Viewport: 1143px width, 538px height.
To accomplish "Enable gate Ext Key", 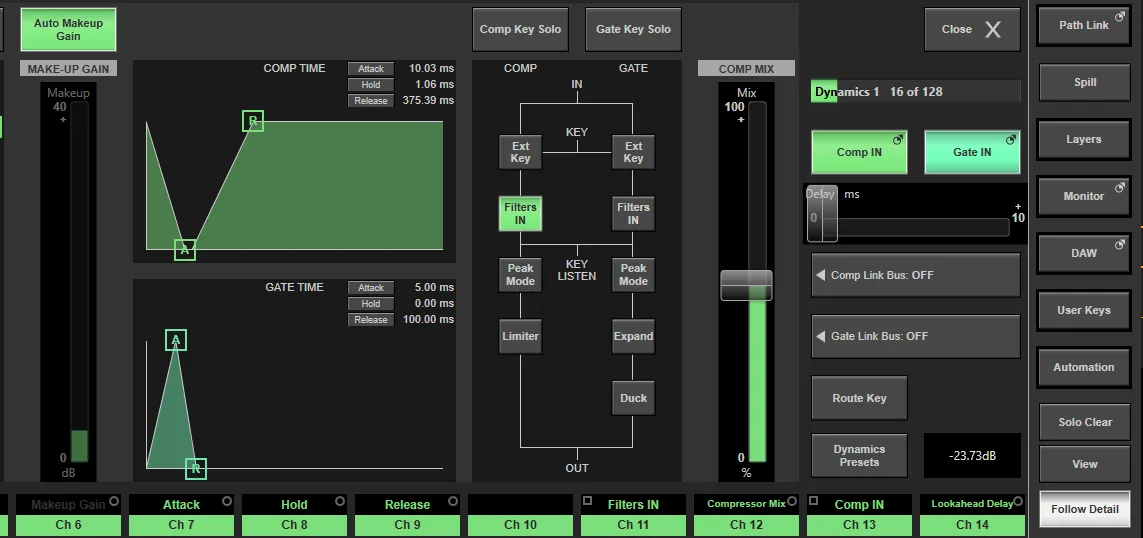I will tap(633, 152).
